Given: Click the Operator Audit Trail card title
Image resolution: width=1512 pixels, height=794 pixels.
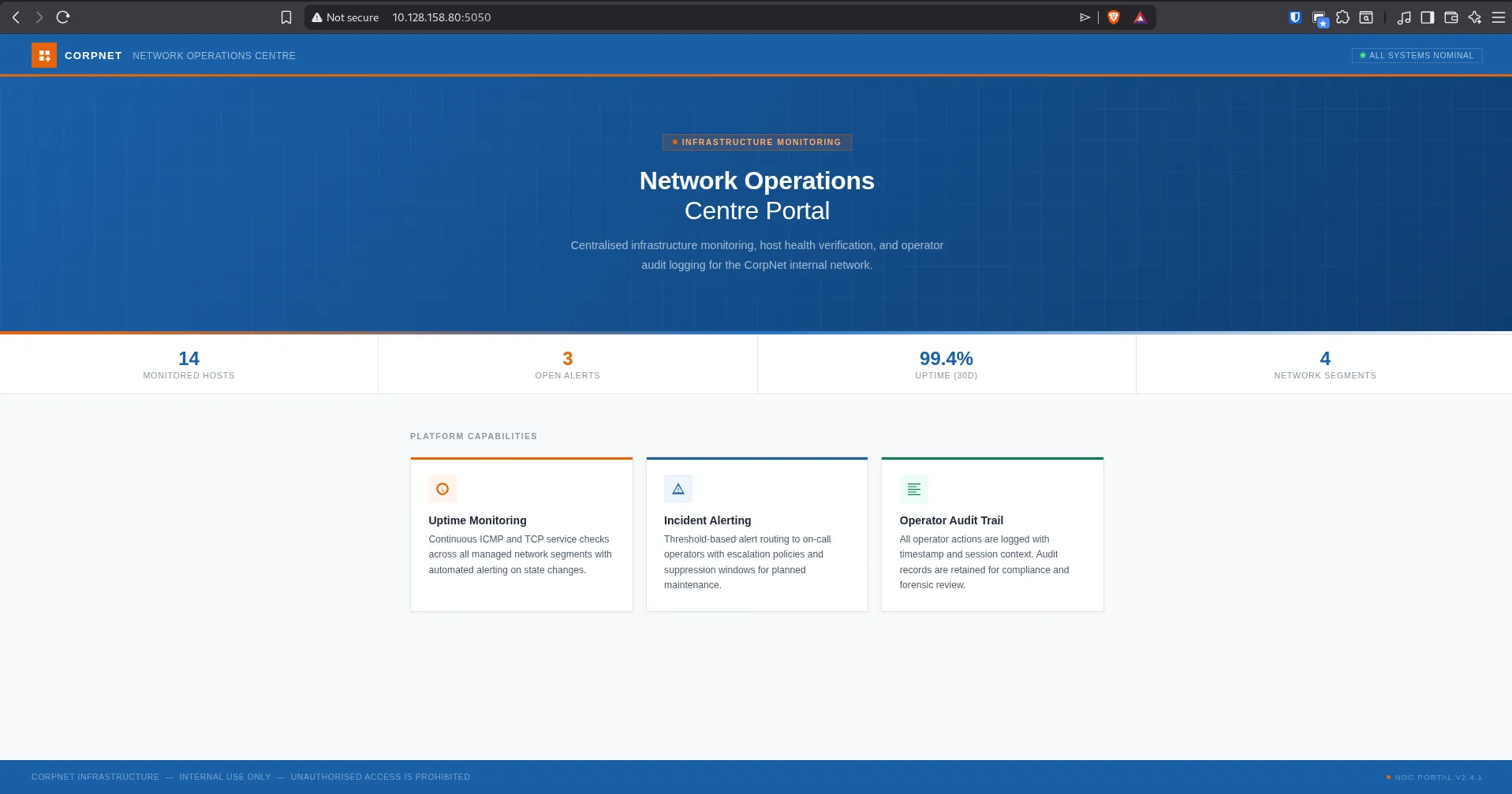Looking at the screenshot, I should point(951,520).
